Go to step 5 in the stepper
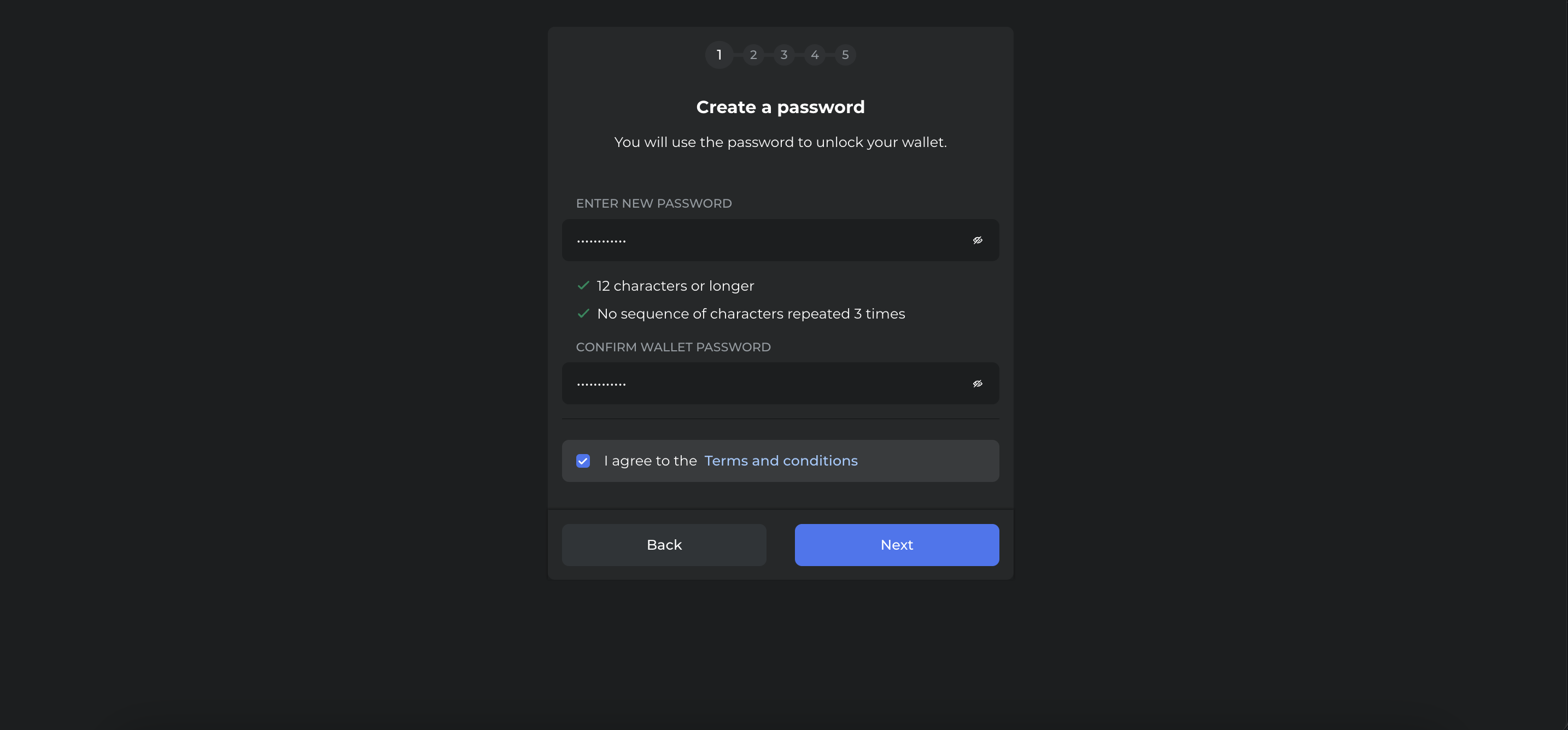 tap(845, 55)
